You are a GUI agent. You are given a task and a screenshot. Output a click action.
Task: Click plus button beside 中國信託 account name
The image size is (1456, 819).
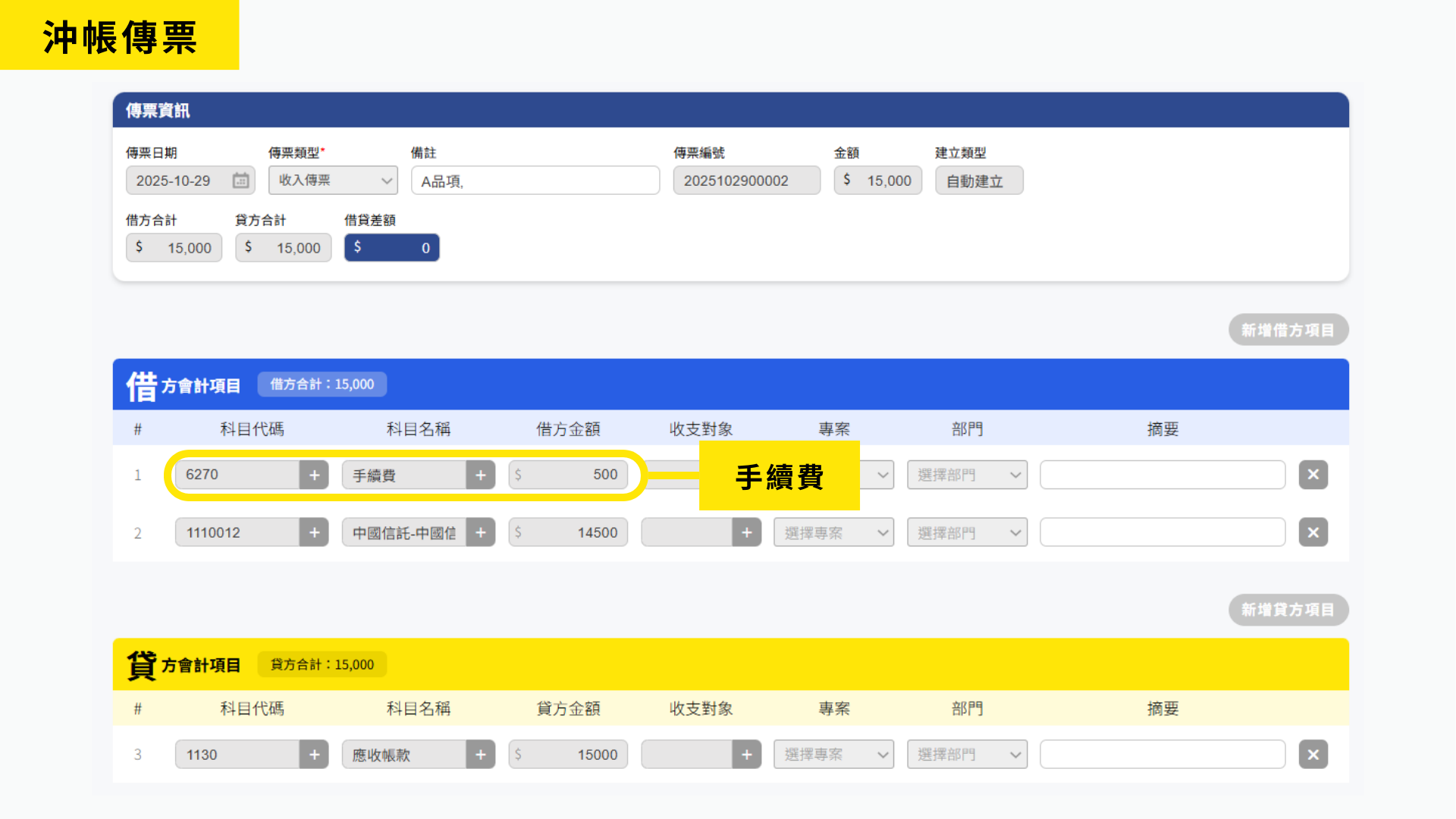click(x=480, y=532)
